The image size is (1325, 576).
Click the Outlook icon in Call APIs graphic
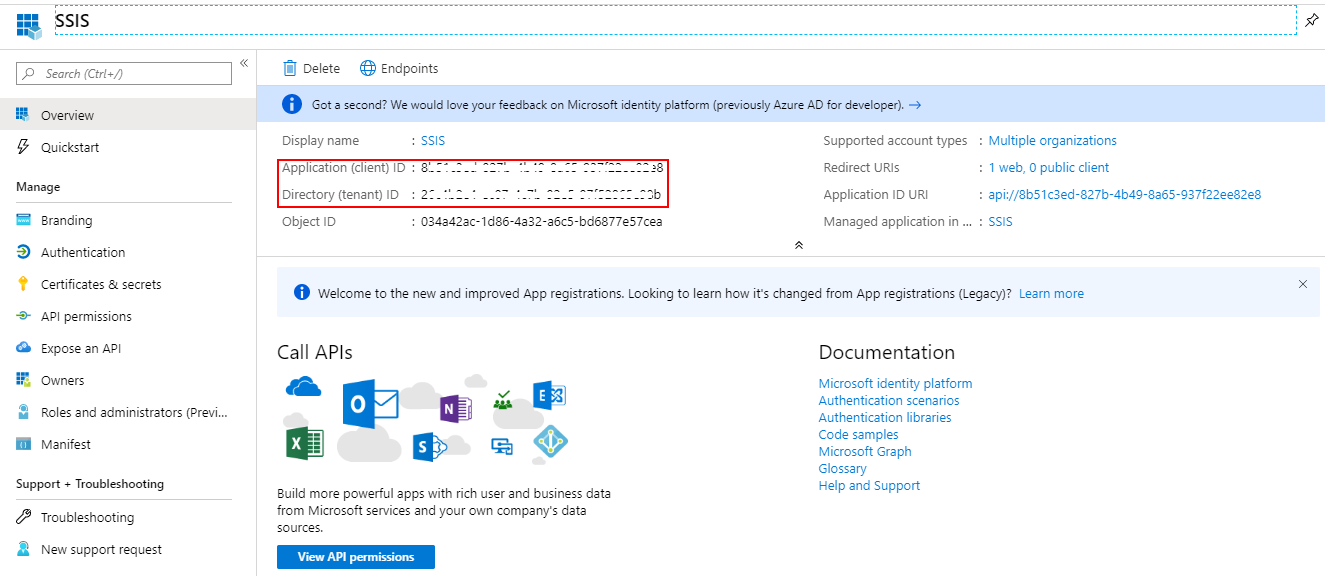[x=370, y=404]
